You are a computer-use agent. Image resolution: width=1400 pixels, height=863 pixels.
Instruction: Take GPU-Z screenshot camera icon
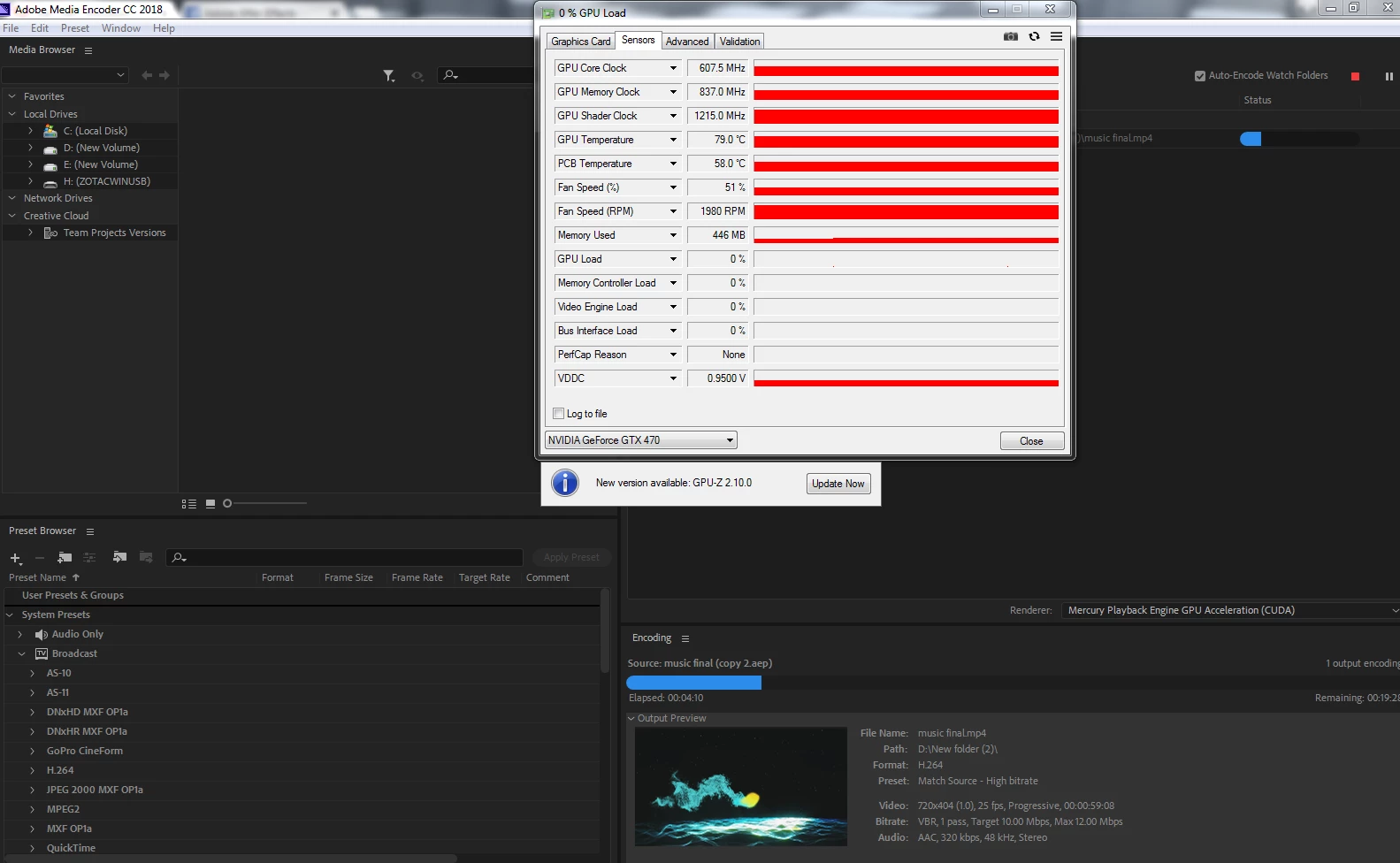tap(1011, 36)
